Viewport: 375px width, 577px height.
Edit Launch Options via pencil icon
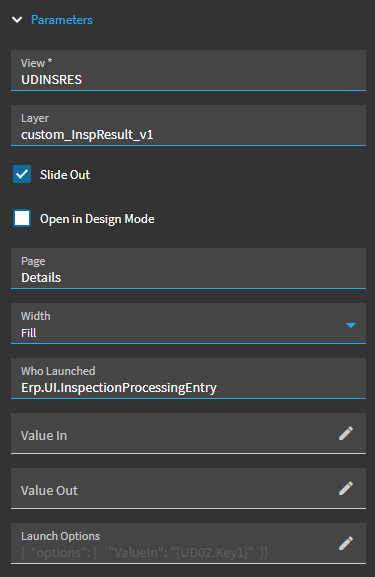[346, 543]
